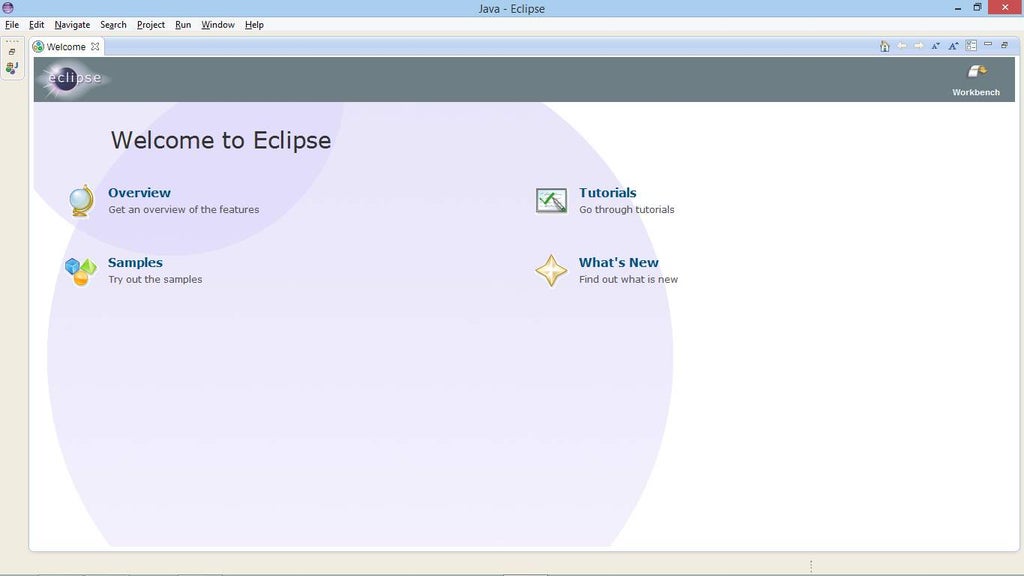Open the Project menu

(151, 25)
